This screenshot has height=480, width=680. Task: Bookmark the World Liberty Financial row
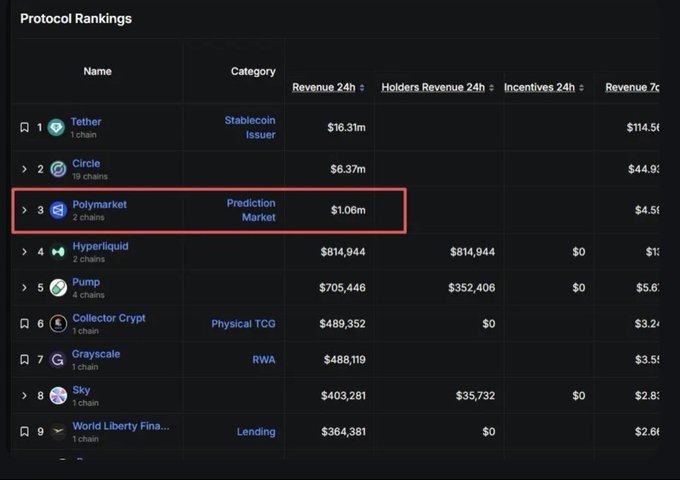[24, 432]
